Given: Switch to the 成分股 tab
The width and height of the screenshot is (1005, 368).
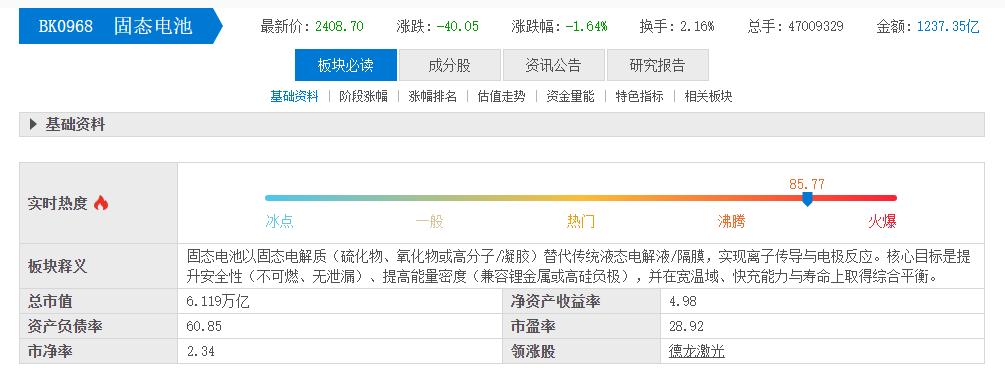Looking at the screenshot, I should tap(449, 65).
